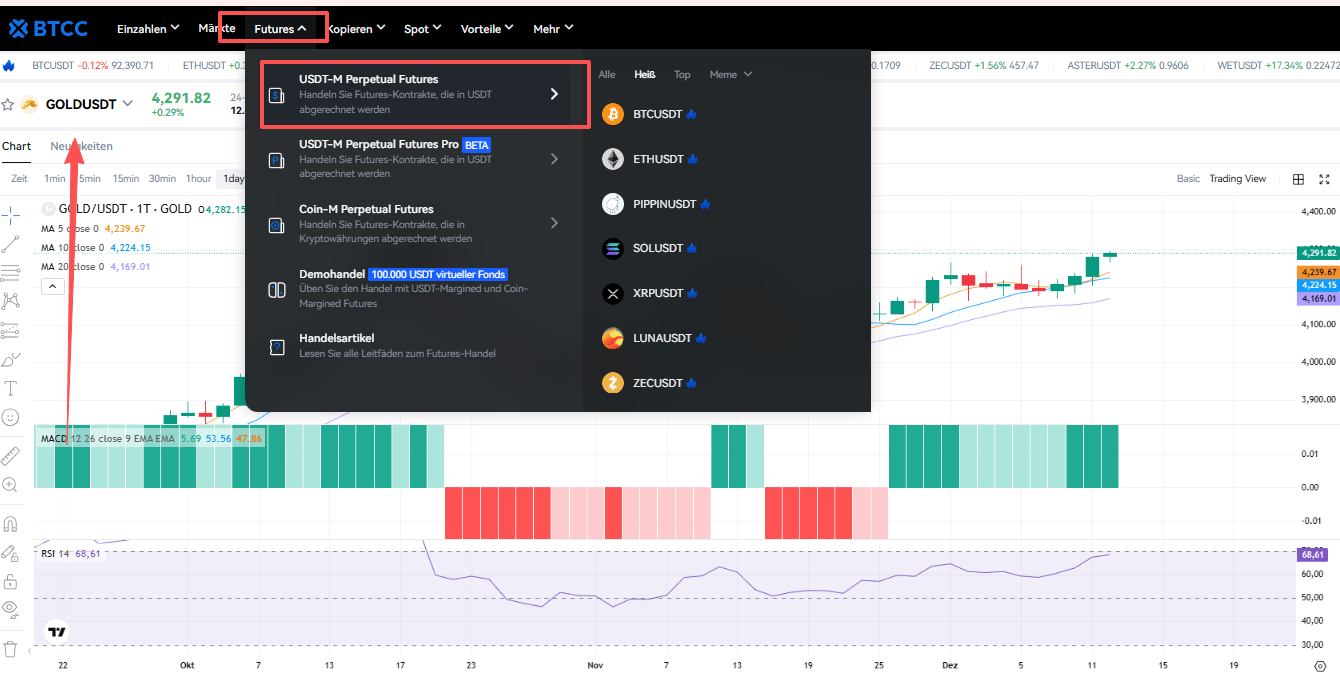Expand the Mehr dropdown menu
Viewport: 1340px width, 676px height.
tap(553, 29)
